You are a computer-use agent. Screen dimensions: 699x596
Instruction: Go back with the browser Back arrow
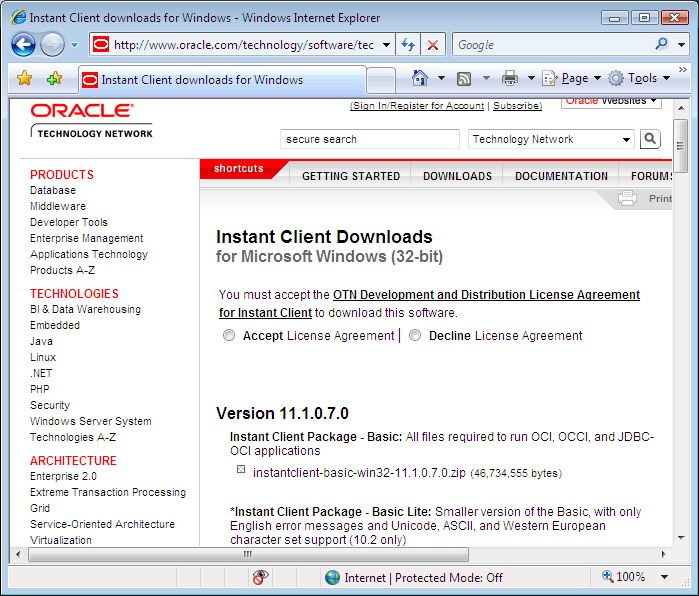[x=24, y=45]
